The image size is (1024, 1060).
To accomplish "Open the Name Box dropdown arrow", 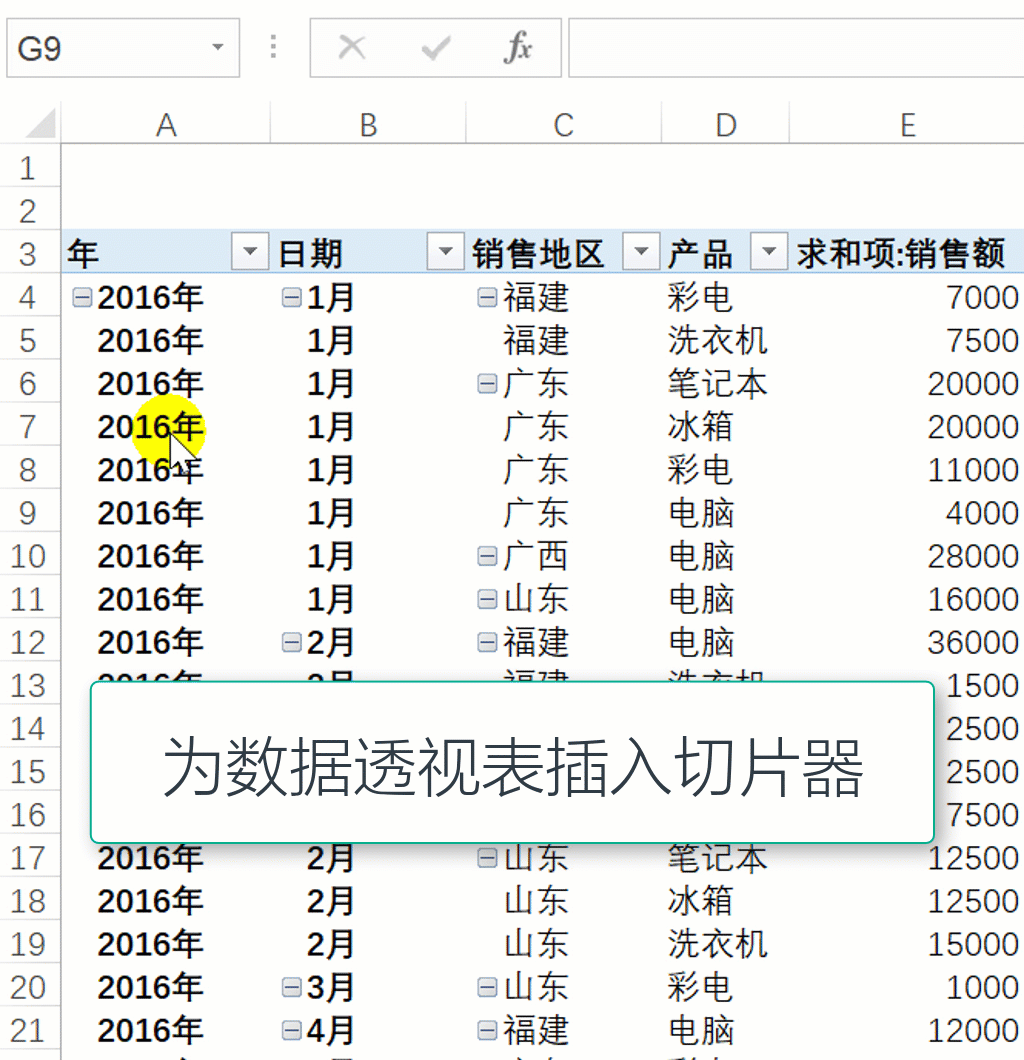I will pyautogui.click(x=217, y=48).
